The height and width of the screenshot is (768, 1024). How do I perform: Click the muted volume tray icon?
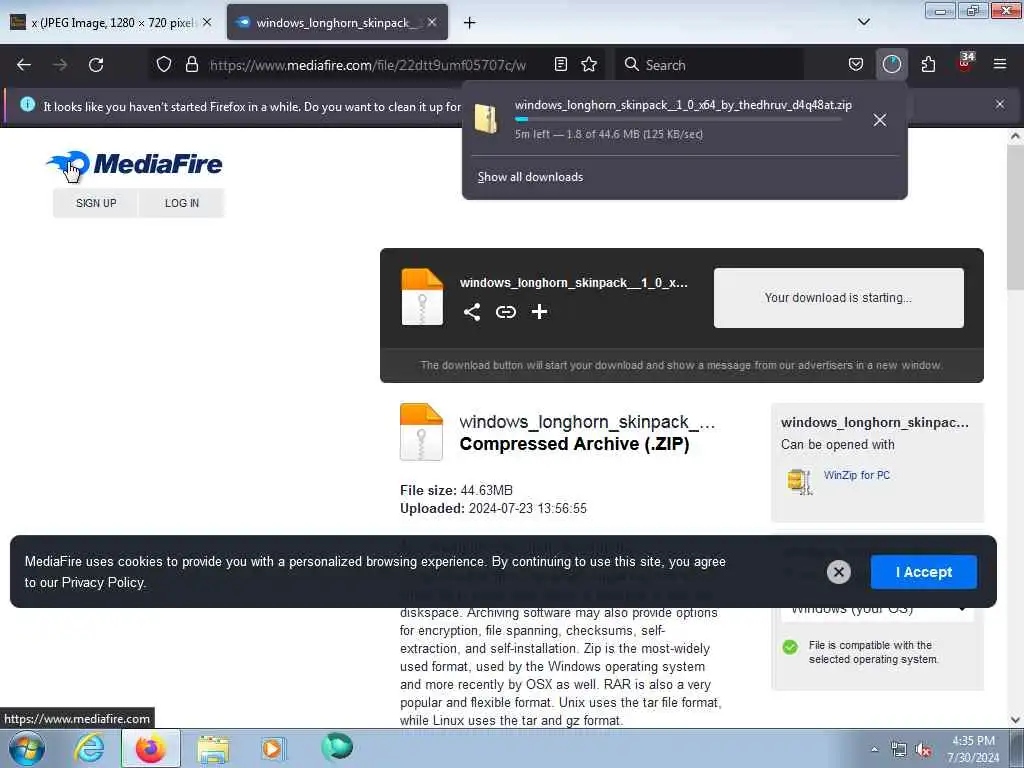(923, 750)
